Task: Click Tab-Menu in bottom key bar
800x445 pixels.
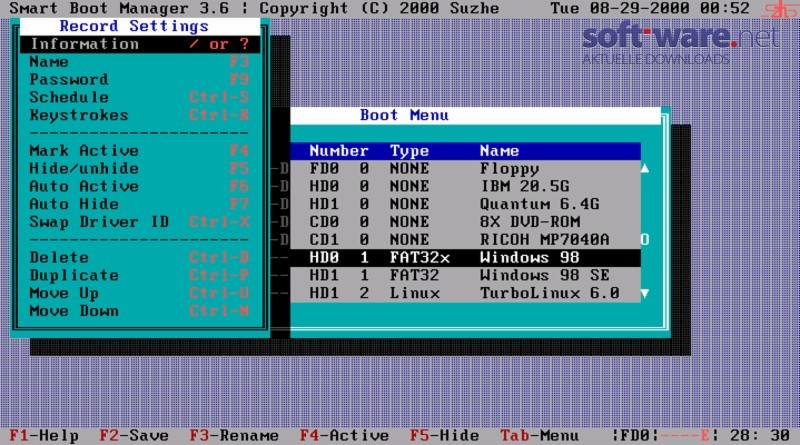Action: click(539, 435)
